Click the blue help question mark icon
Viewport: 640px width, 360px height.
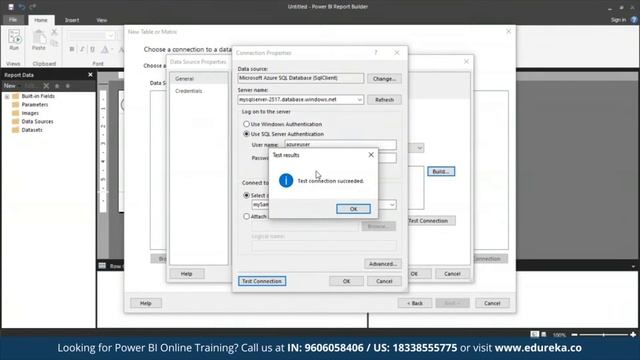click(633, 20)
